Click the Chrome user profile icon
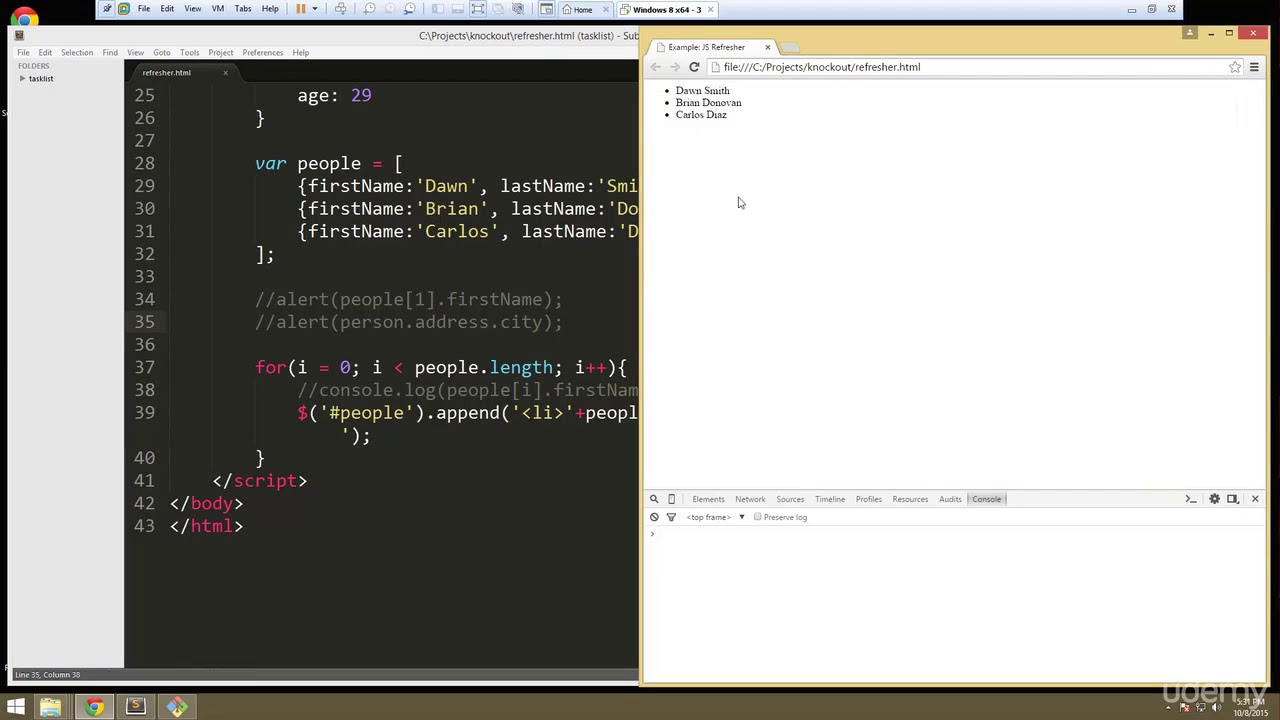The image size is (1280, 720). click(x=1190, y=33)
